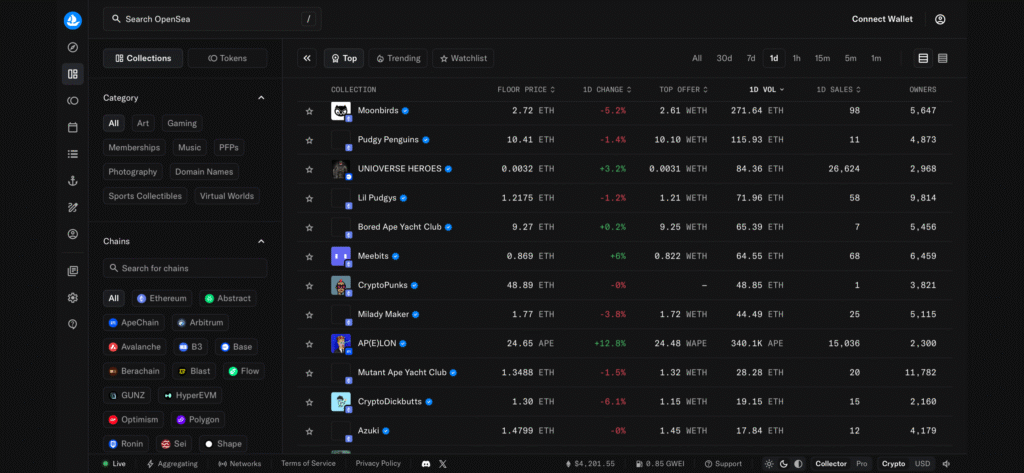
Task: Open the Terms of Service link
Action: pos(308,463)
